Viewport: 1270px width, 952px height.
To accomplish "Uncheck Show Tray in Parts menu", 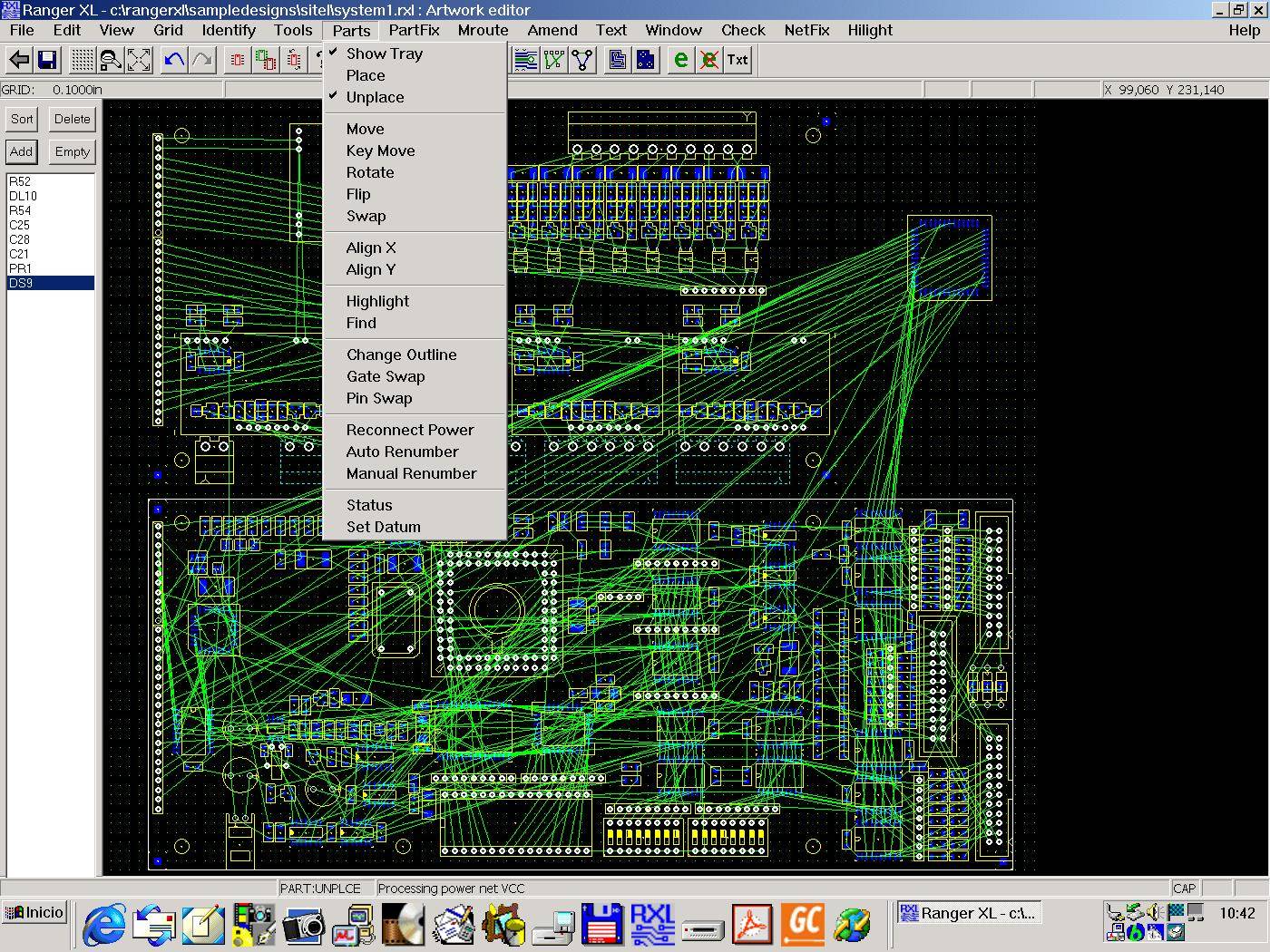I will pos(415,53).
